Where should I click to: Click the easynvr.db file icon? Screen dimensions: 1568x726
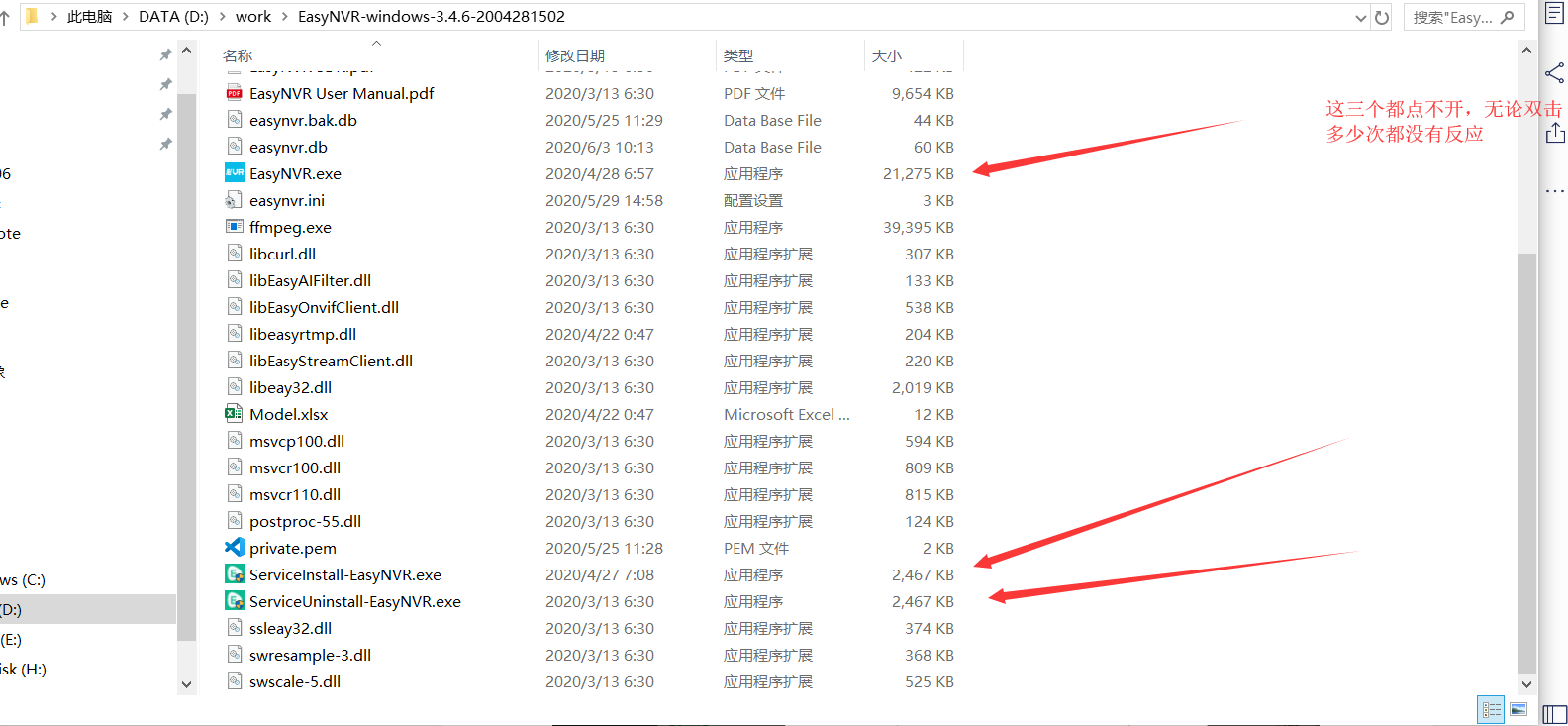[235, 147]
